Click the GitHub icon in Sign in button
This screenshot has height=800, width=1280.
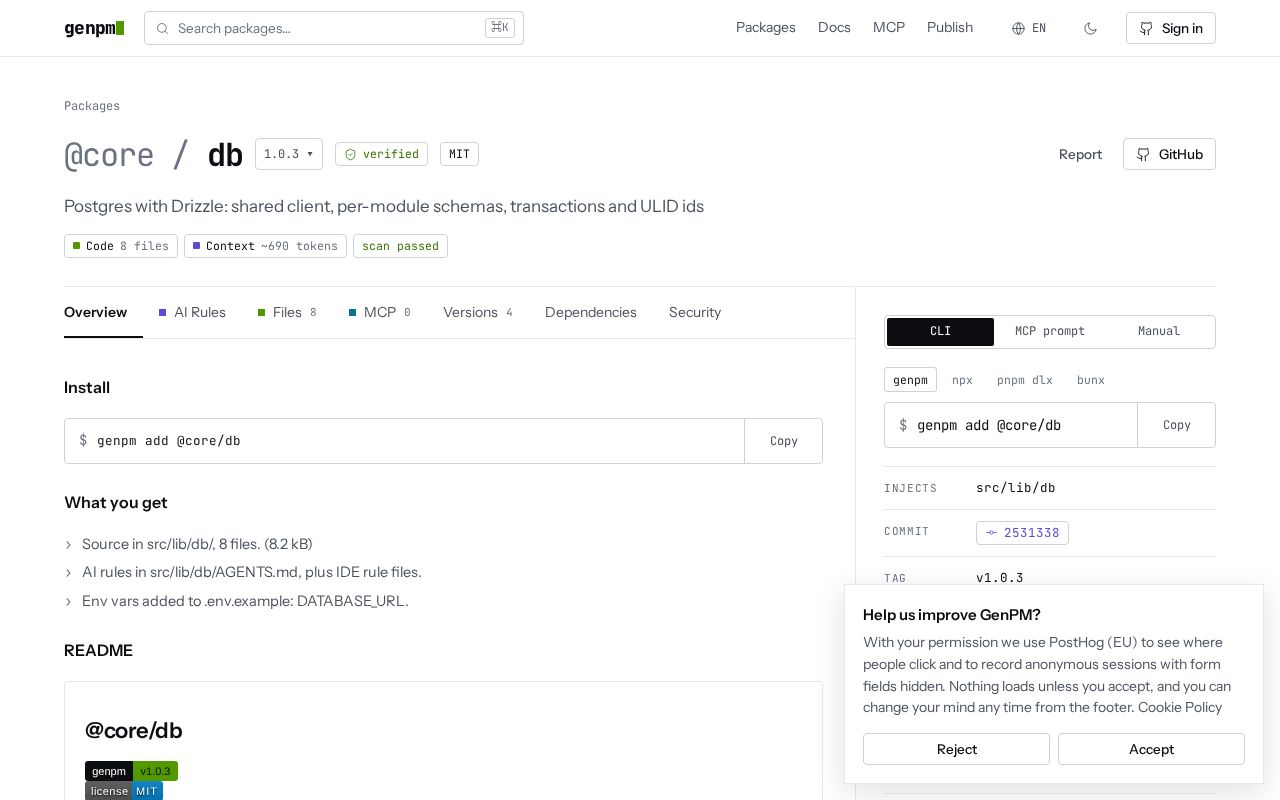point(1146,28)
